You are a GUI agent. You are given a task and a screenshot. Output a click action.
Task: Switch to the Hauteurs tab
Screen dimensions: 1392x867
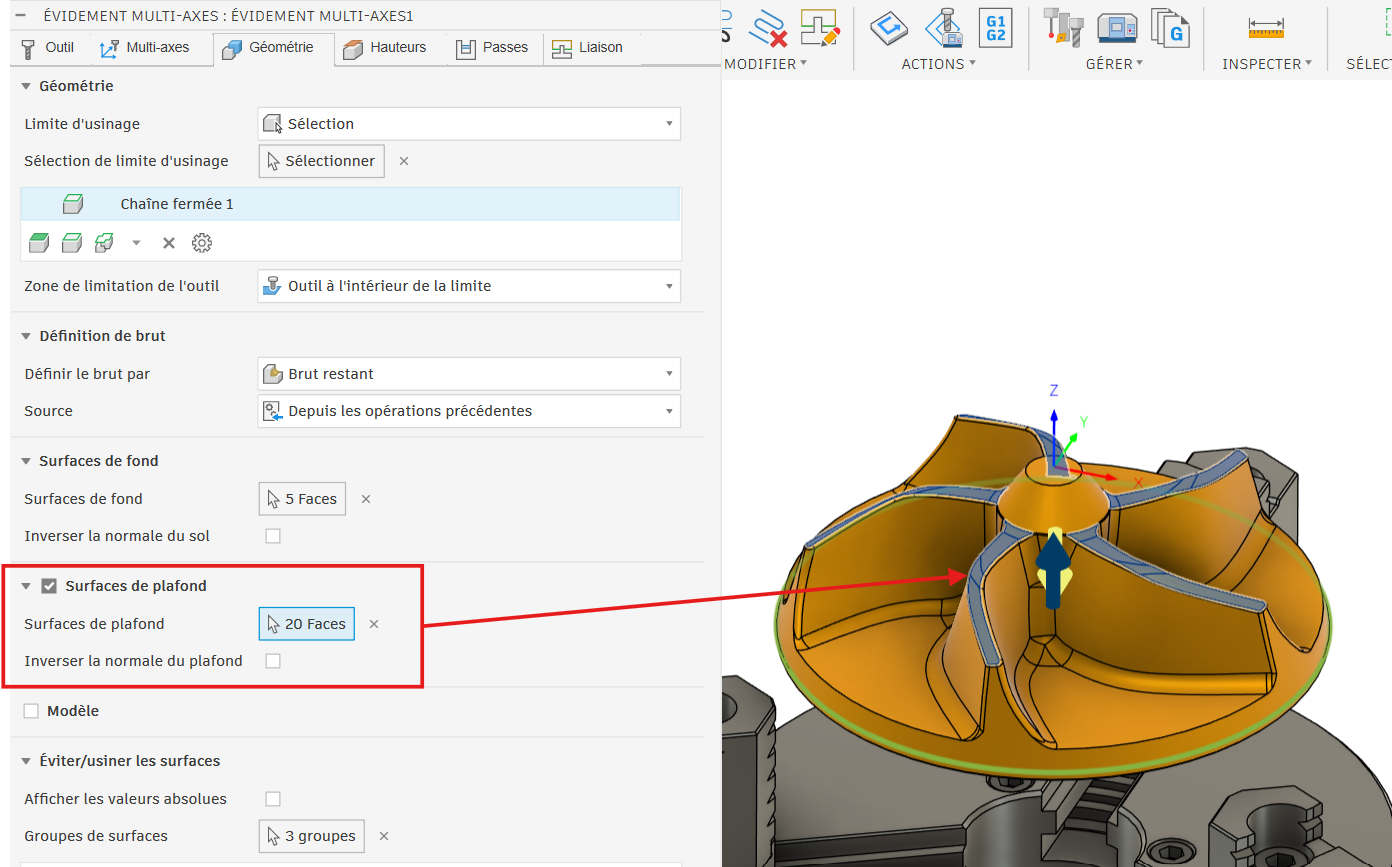pos(385,47)
